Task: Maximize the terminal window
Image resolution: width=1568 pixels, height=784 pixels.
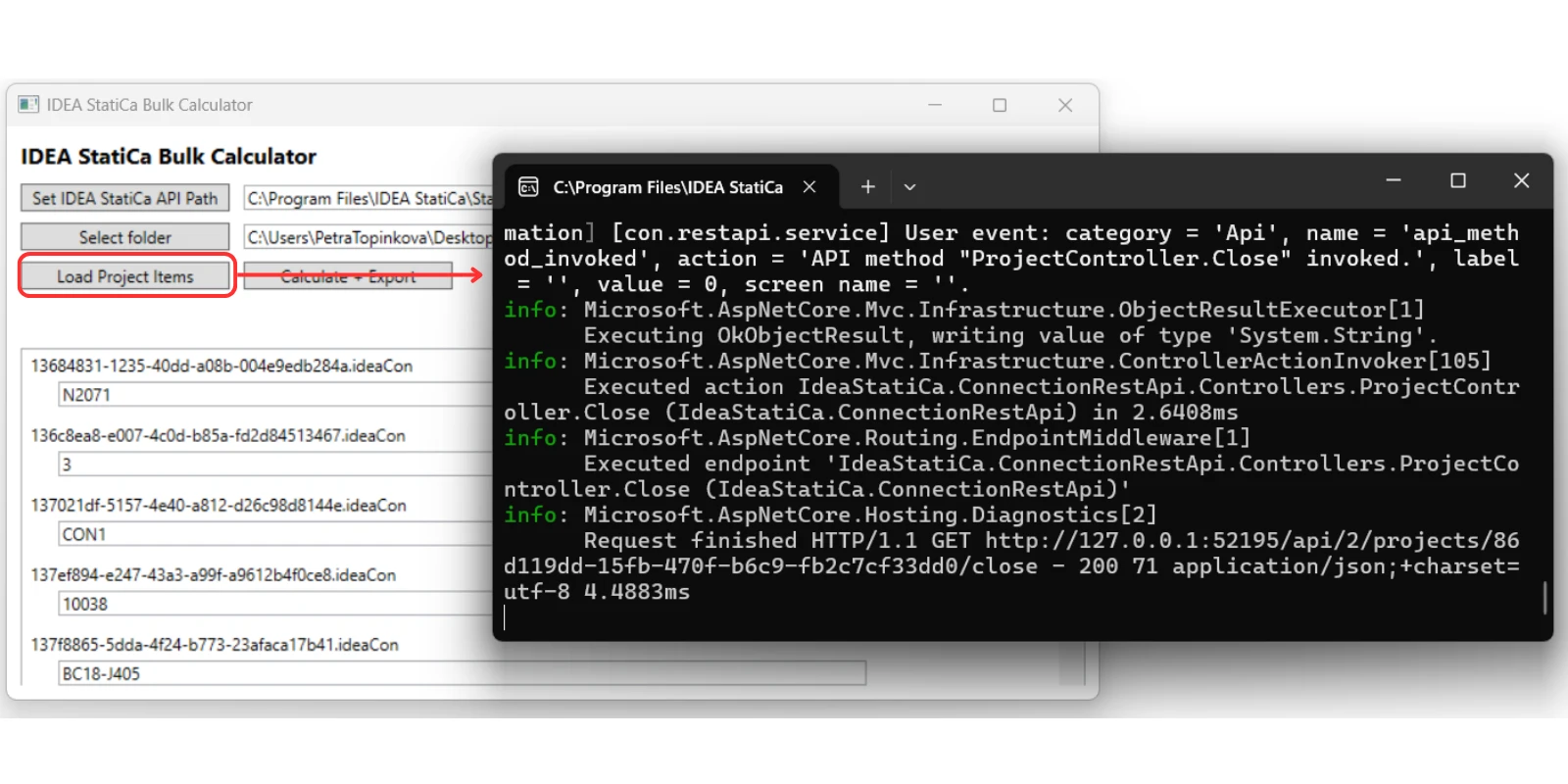Action: pyautogui.click(x=1458, y=180)
